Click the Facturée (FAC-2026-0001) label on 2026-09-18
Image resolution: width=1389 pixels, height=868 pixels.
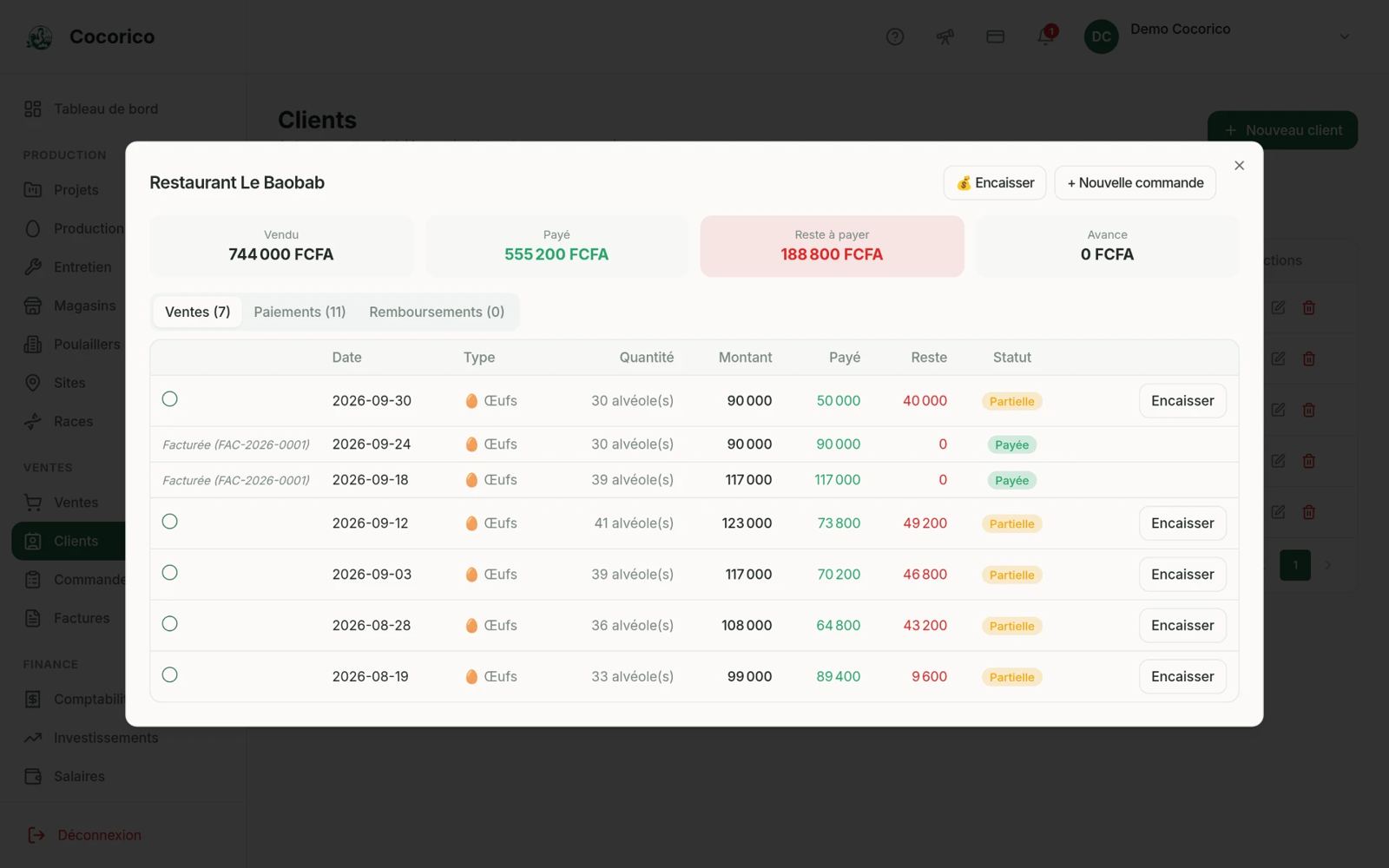point(236,481)
